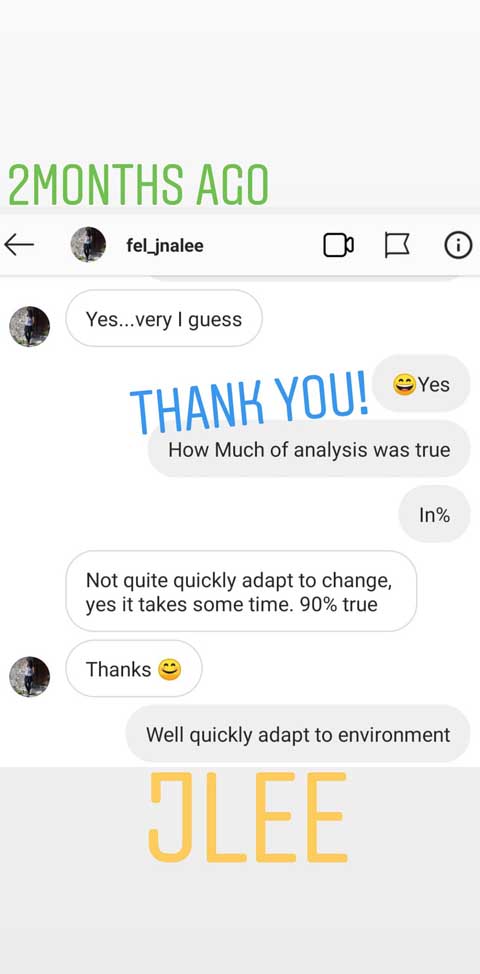This screenshot has width=480, height=974.
Task: Select the 'Yes...very I guess' message bubble
Action: pos(164,319)
